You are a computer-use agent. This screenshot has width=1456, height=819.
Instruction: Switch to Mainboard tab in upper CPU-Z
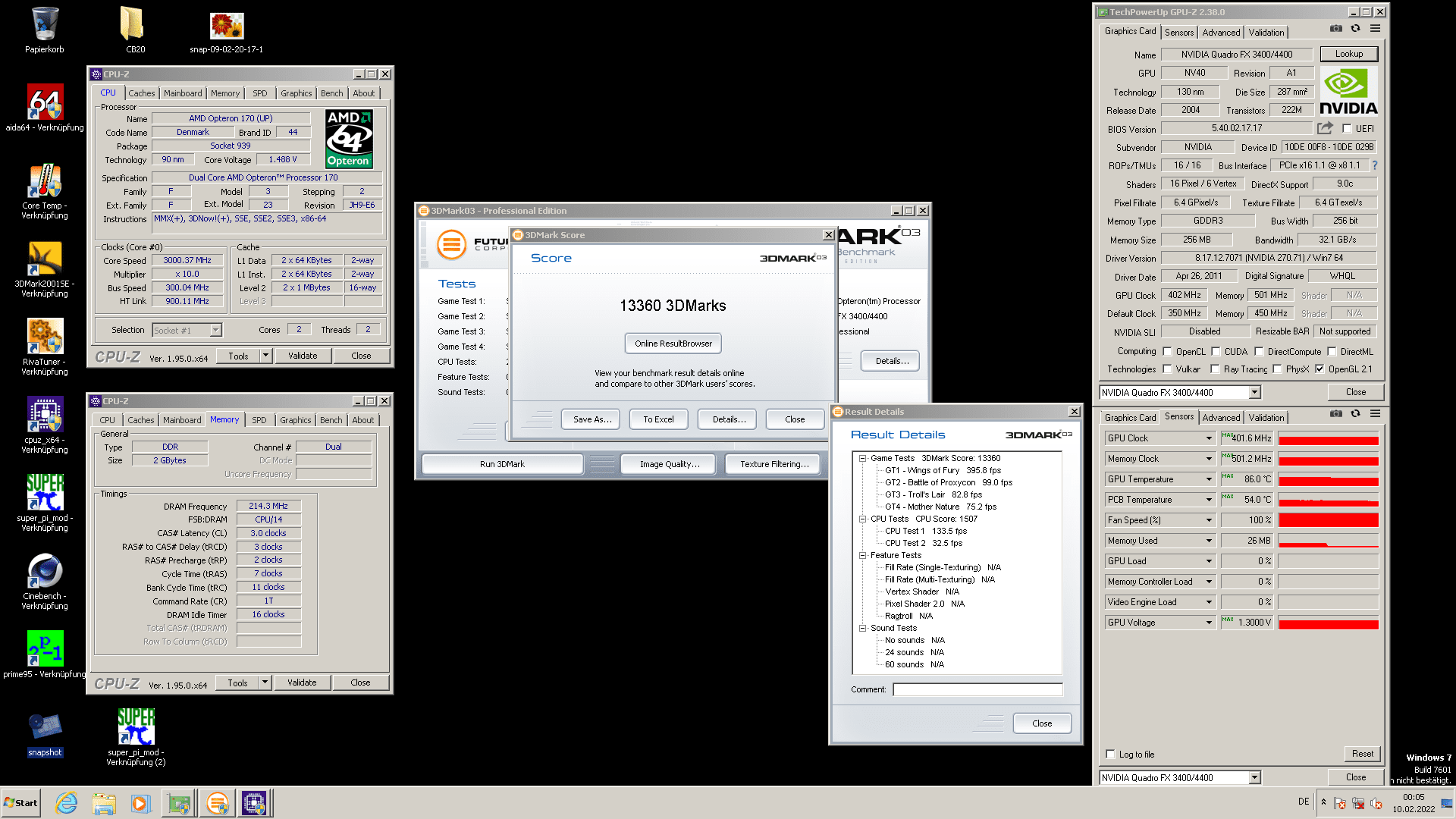click(183, 93)
